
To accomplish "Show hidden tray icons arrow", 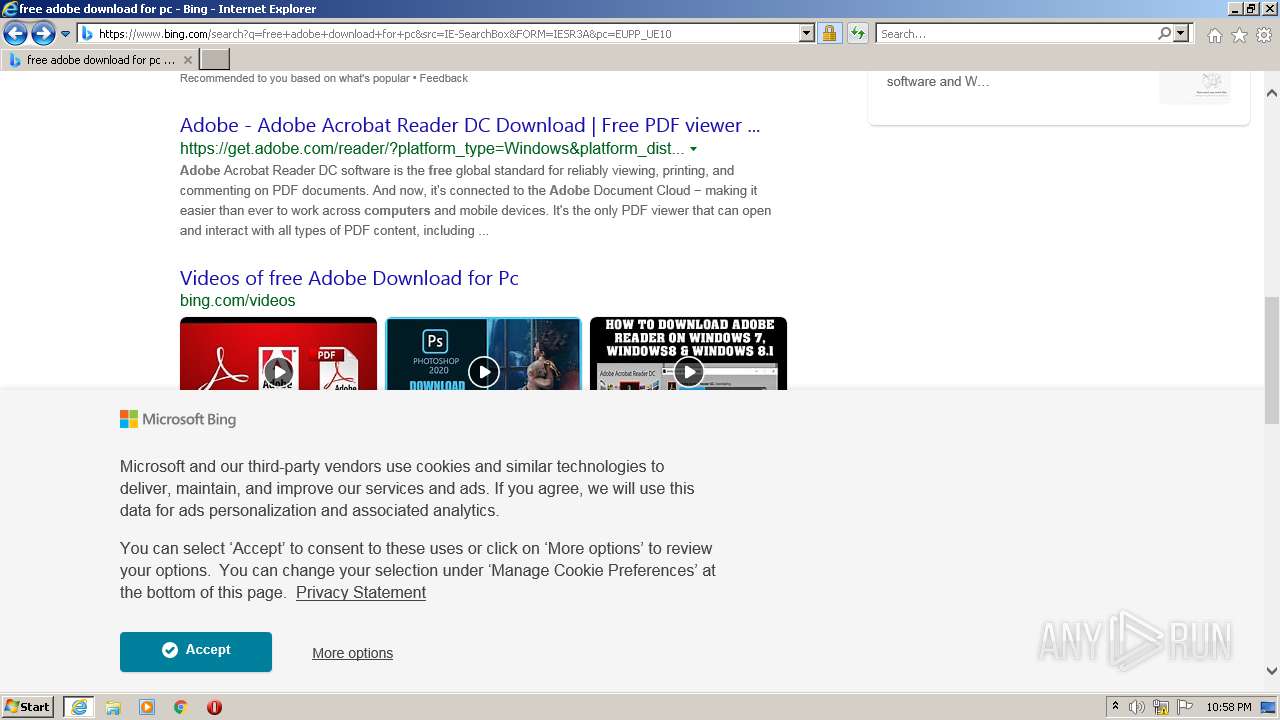I will 1116,707.
